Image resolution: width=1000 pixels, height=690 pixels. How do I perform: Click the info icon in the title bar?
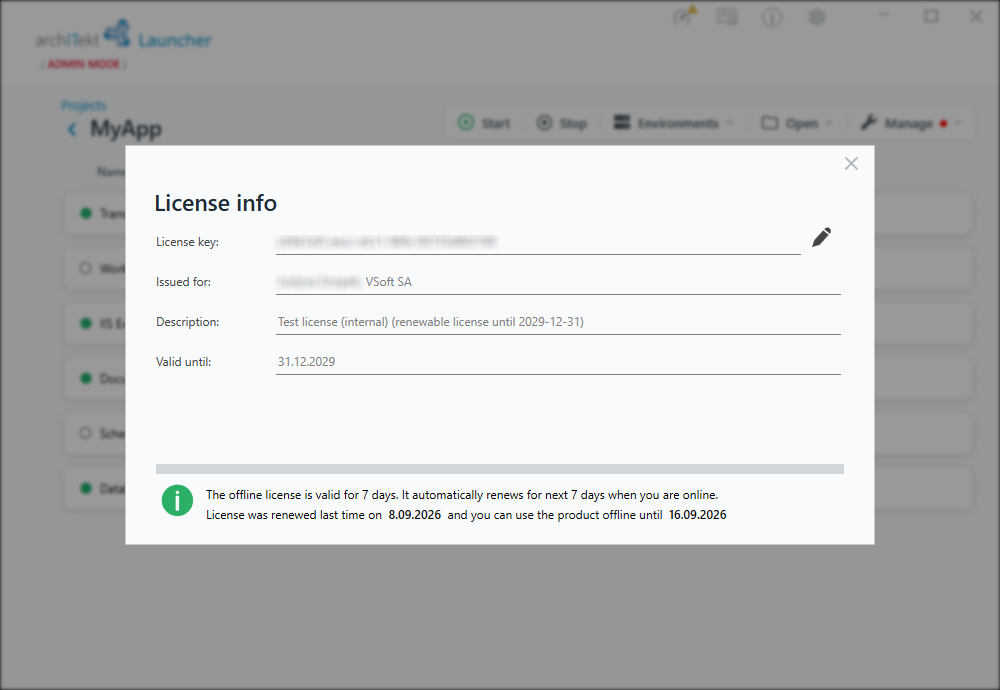pyautogui.click(x=772, y=17)
